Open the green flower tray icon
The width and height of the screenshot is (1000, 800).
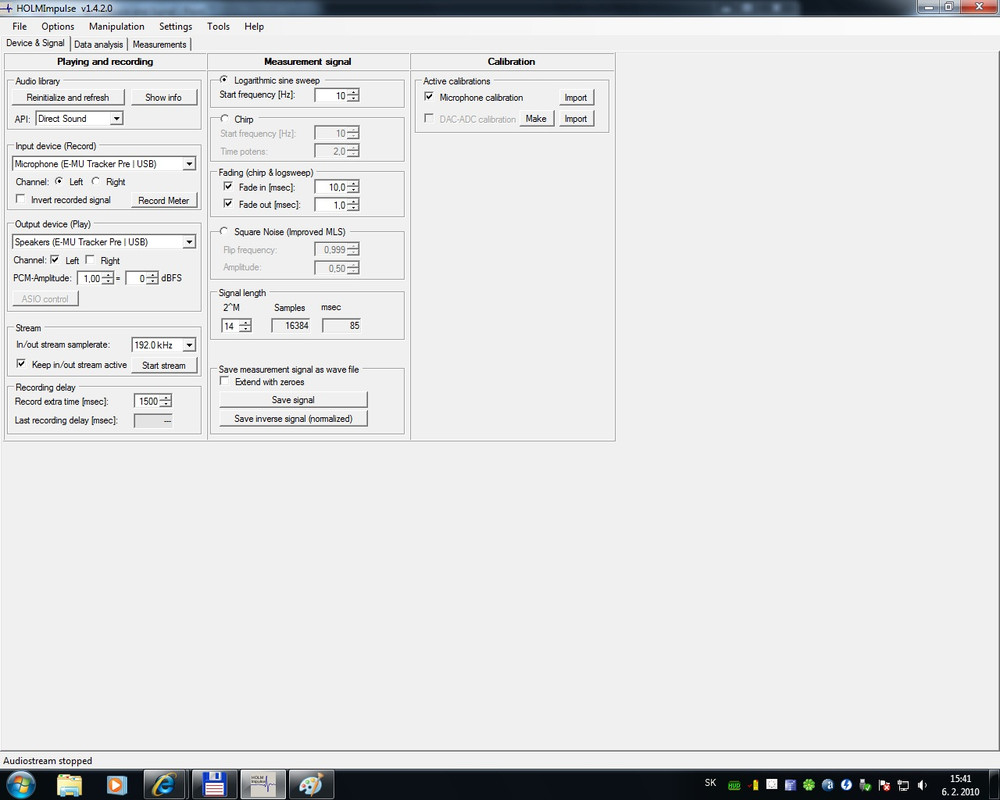pyautogui.click(x=809, y=785)
